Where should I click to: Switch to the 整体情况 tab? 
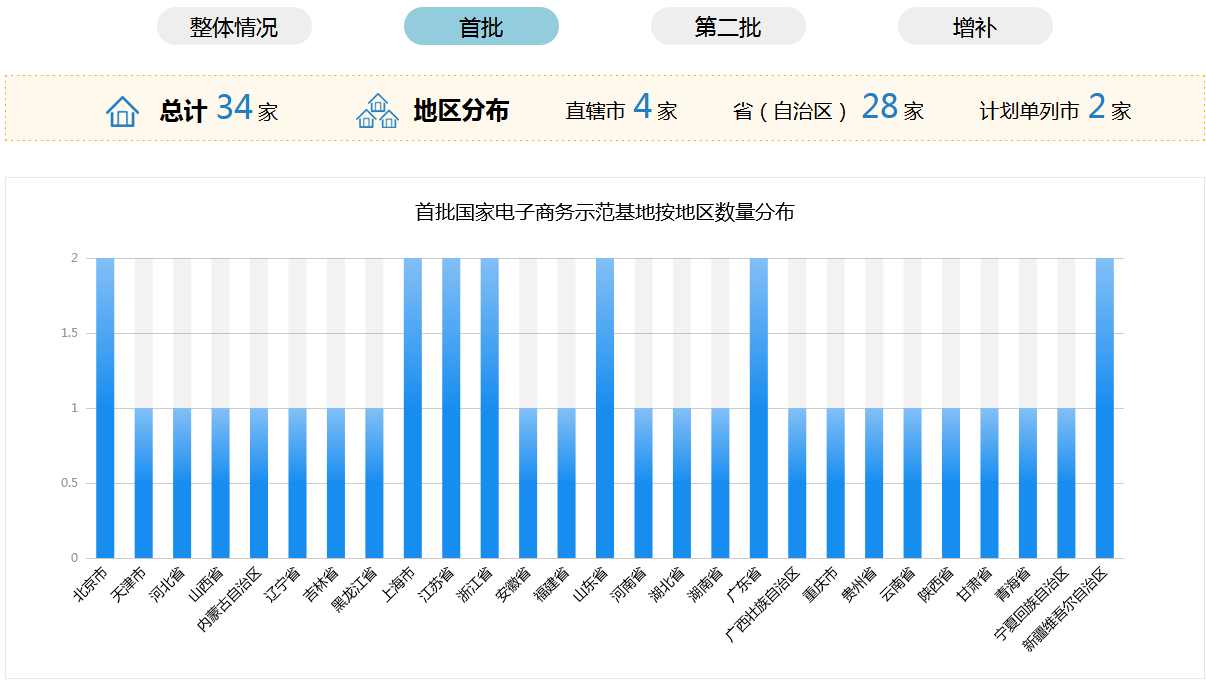pyautogui.click(x=234, y=27)
